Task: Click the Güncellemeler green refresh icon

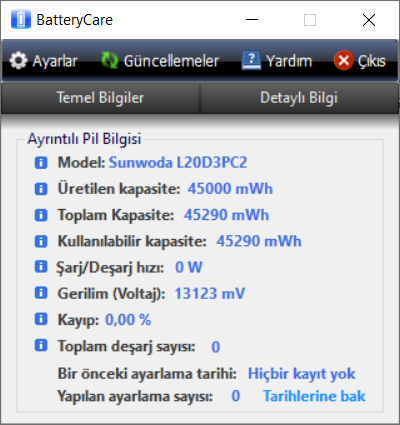Action: [110, 60]
